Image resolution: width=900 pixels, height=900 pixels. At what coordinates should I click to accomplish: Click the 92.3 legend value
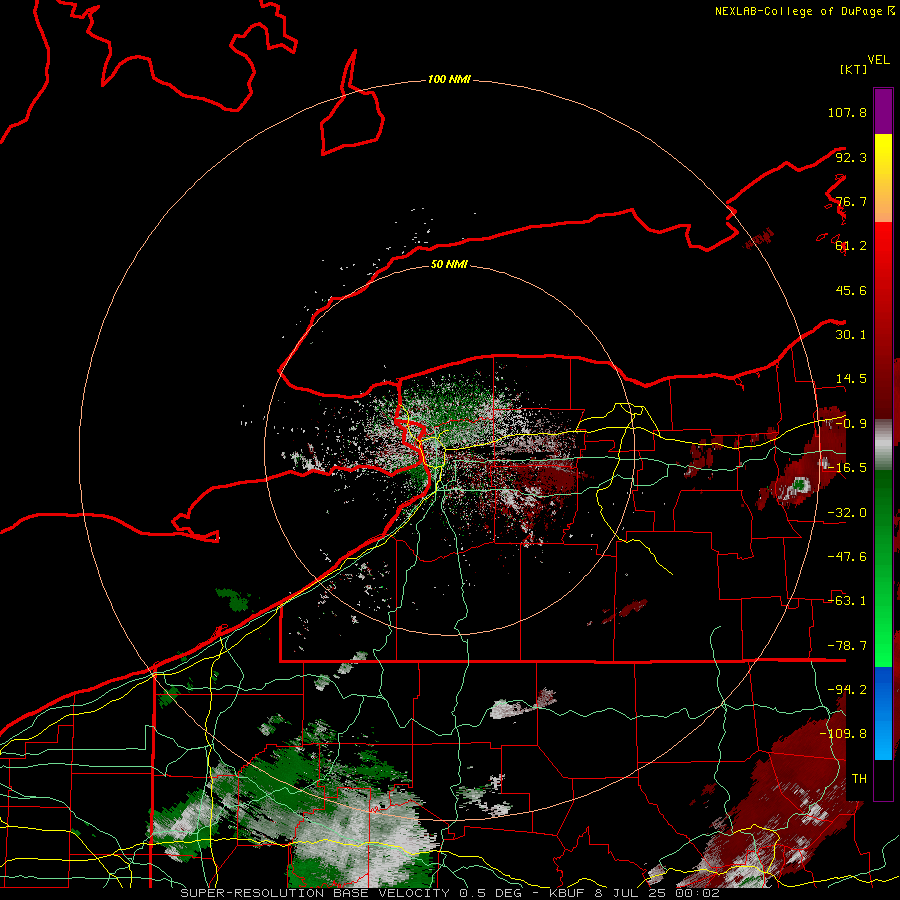[x=851, y=157]
